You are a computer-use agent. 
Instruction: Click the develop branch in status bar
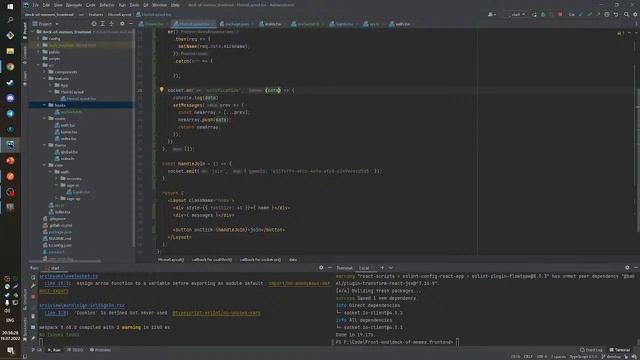click(611, 356)
